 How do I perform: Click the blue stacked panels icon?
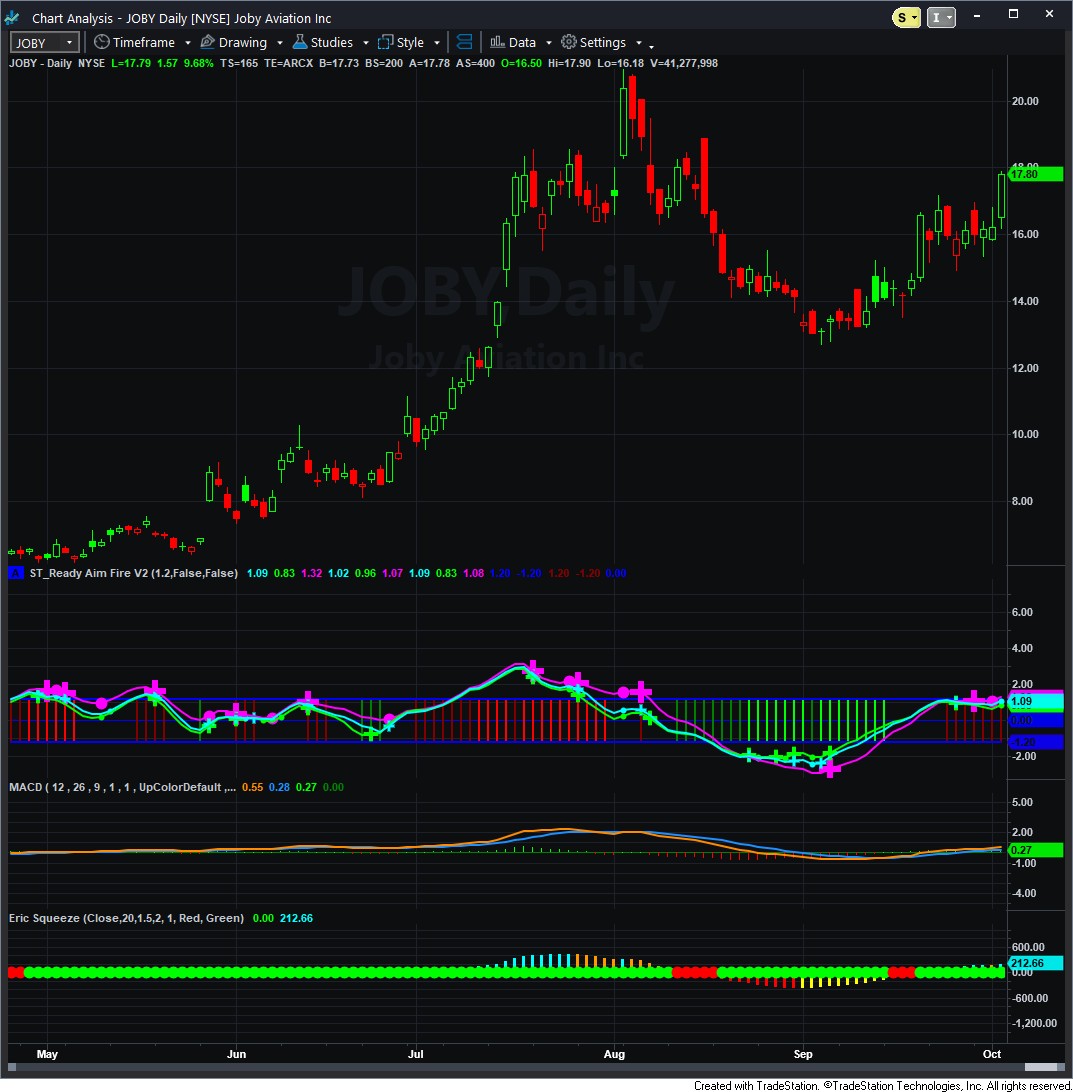click(464, 42)
